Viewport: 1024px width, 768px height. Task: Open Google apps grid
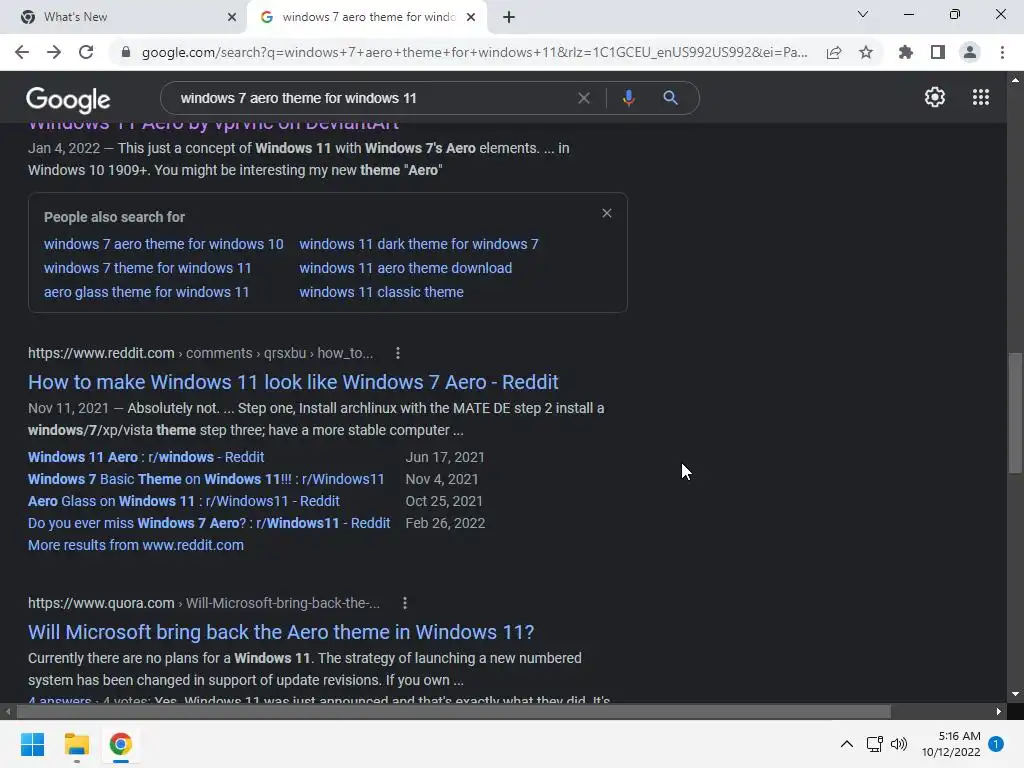(x=981, y=97)
